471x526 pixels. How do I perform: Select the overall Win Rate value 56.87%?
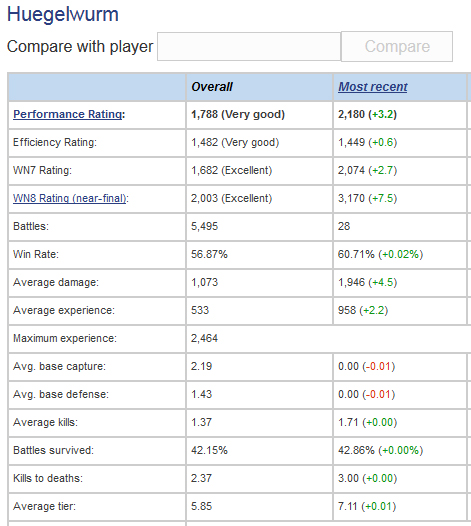209,254
